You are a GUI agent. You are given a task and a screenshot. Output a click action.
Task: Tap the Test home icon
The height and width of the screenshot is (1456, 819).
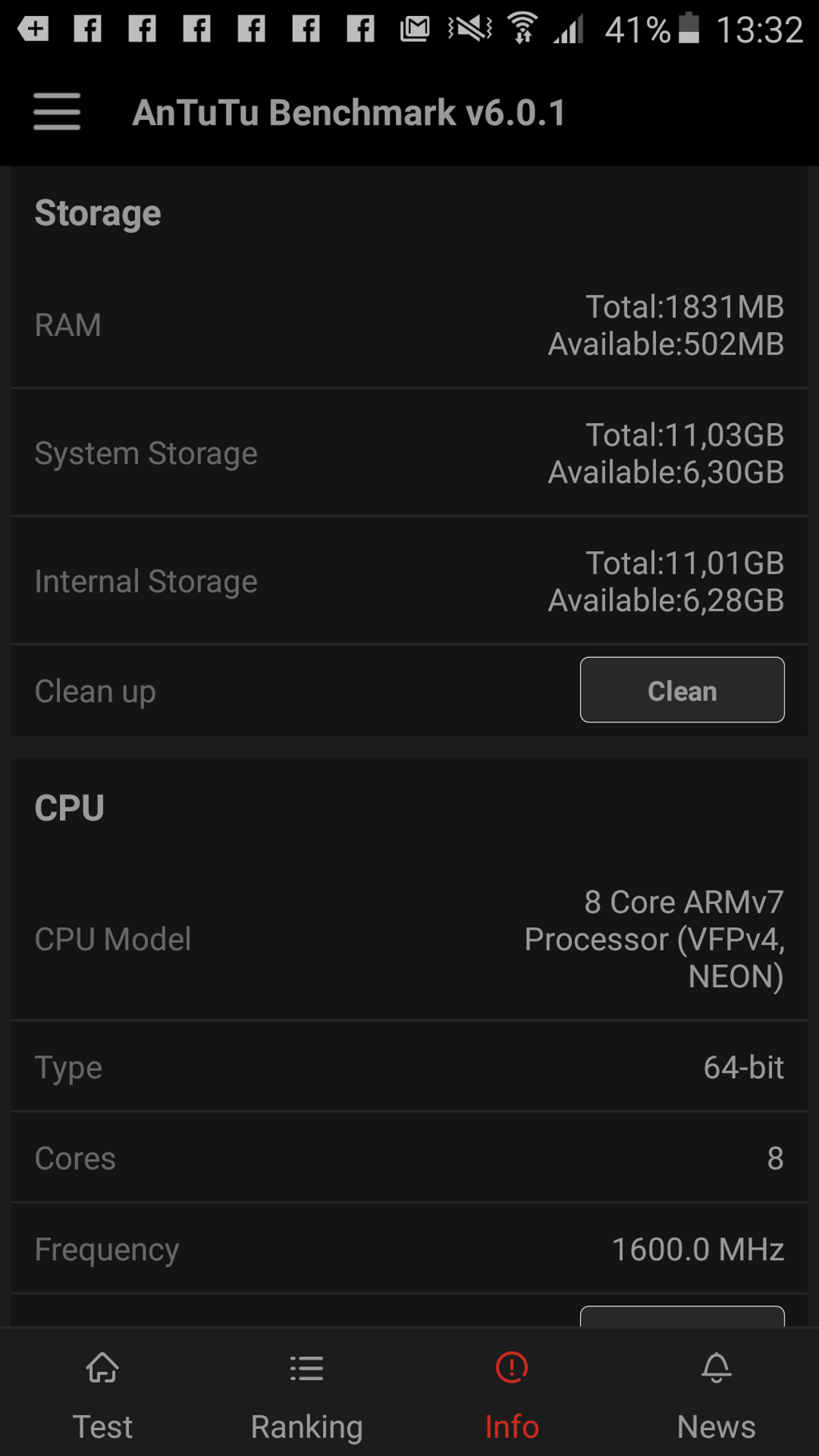(x=102, y=1368)
